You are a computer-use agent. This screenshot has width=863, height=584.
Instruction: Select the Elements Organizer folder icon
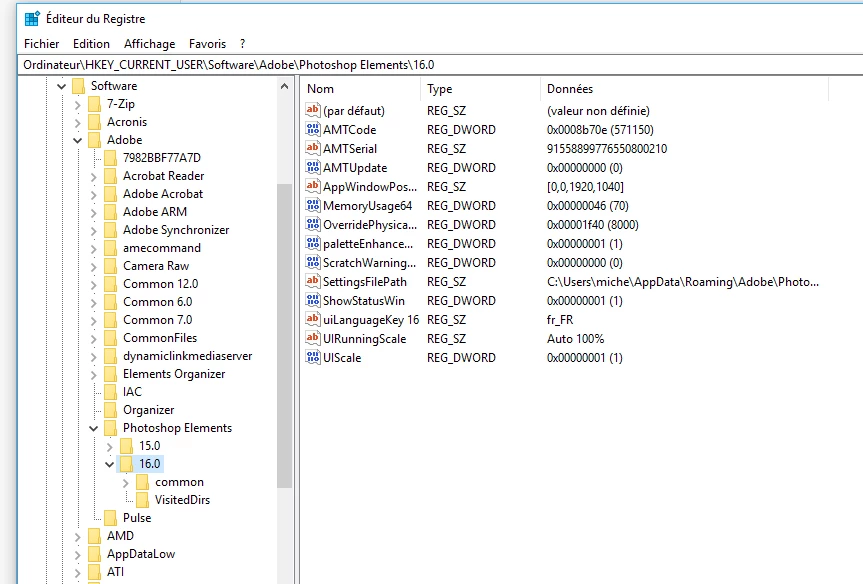[x=111, y=374]
